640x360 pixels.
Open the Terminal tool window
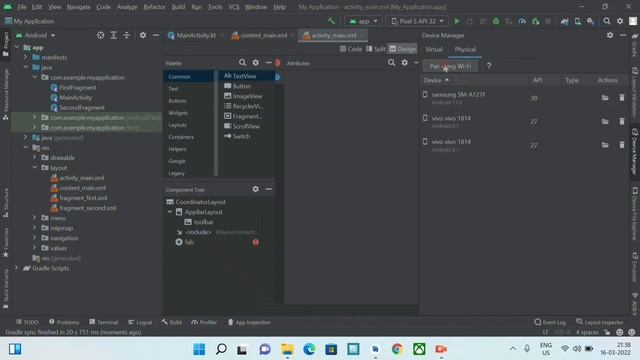(104, 322)
